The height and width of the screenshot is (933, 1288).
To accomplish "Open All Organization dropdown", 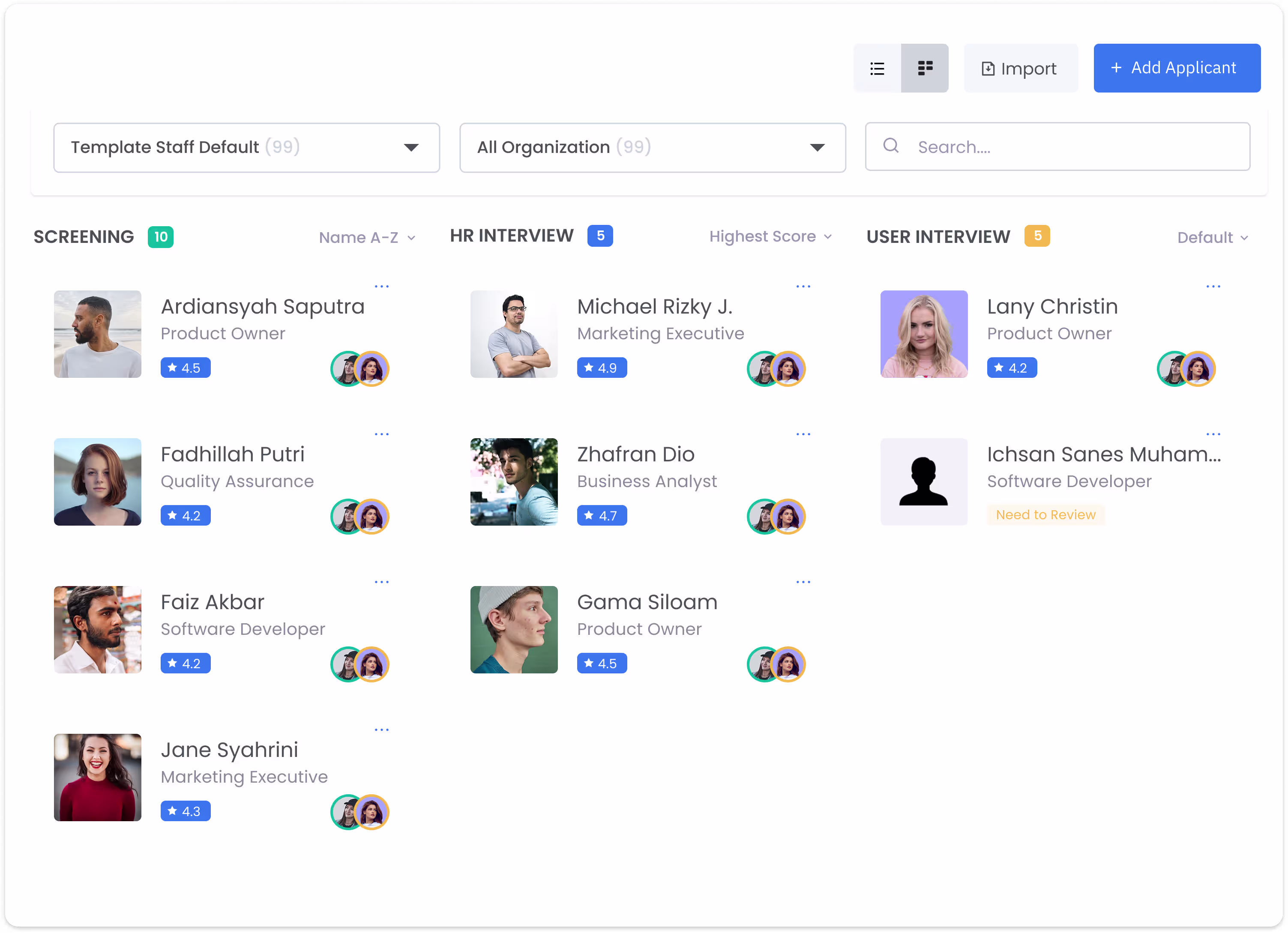I will pyautogui.click(x=653, y=148).
